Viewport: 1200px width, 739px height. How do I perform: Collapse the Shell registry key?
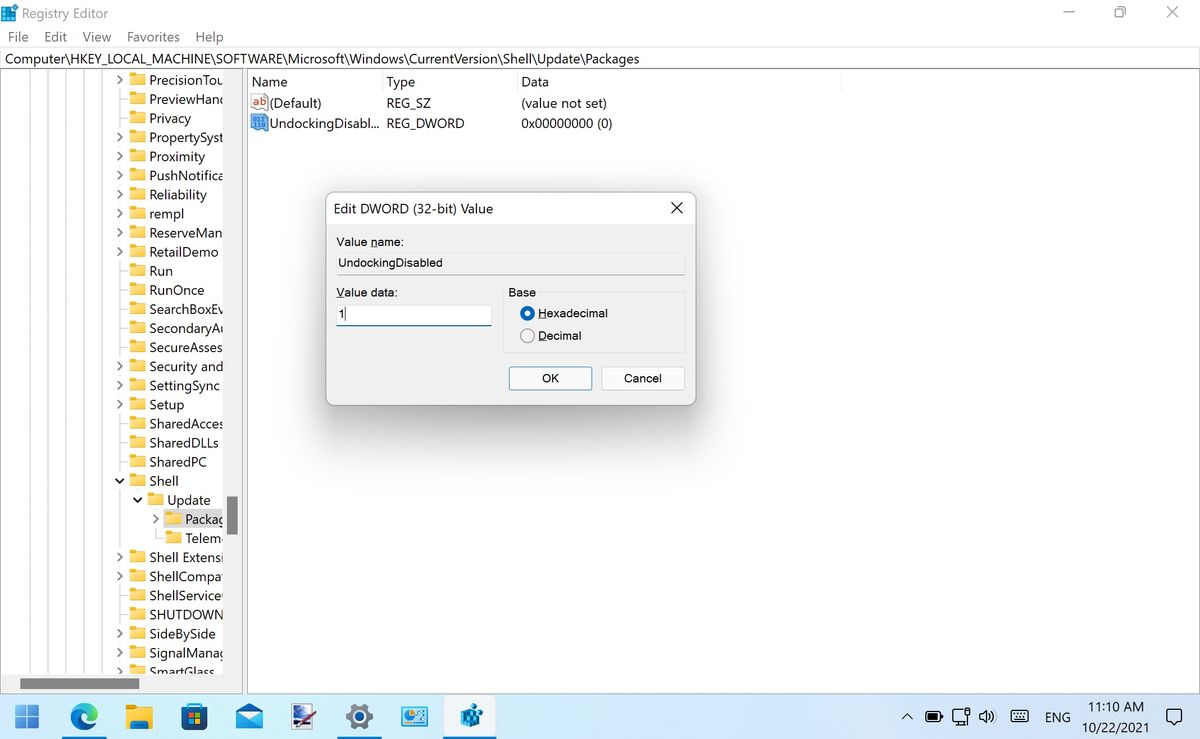(119, 480)
